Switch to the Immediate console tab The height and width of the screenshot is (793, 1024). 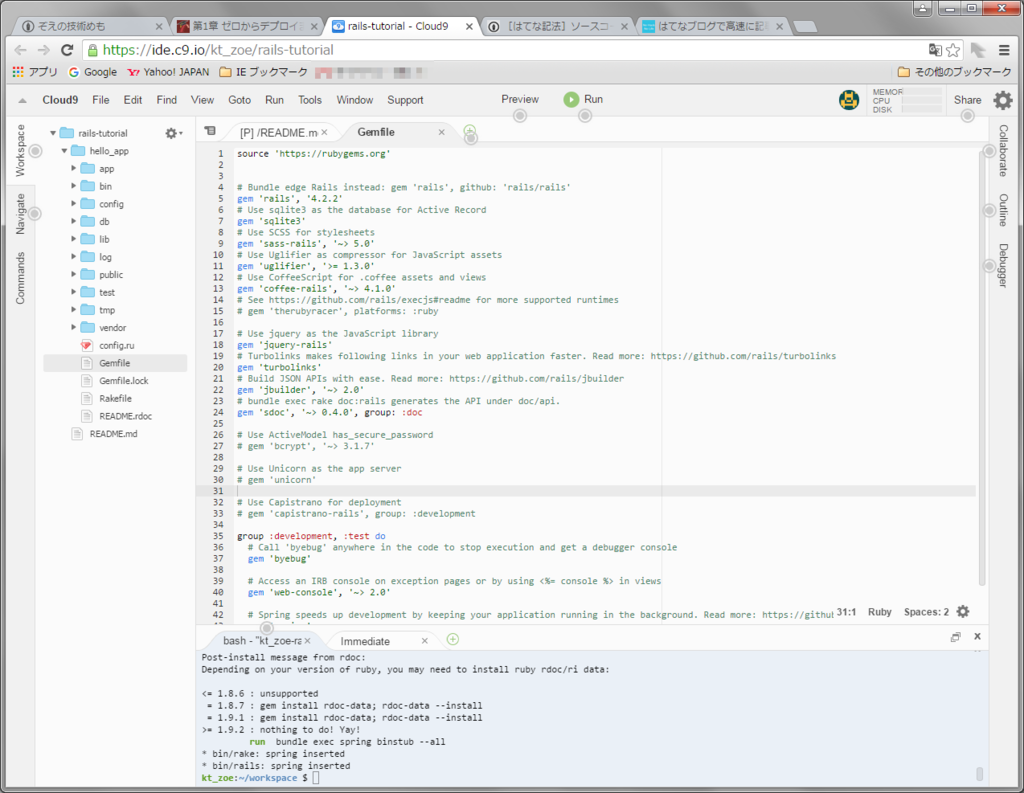coord(365,641)
